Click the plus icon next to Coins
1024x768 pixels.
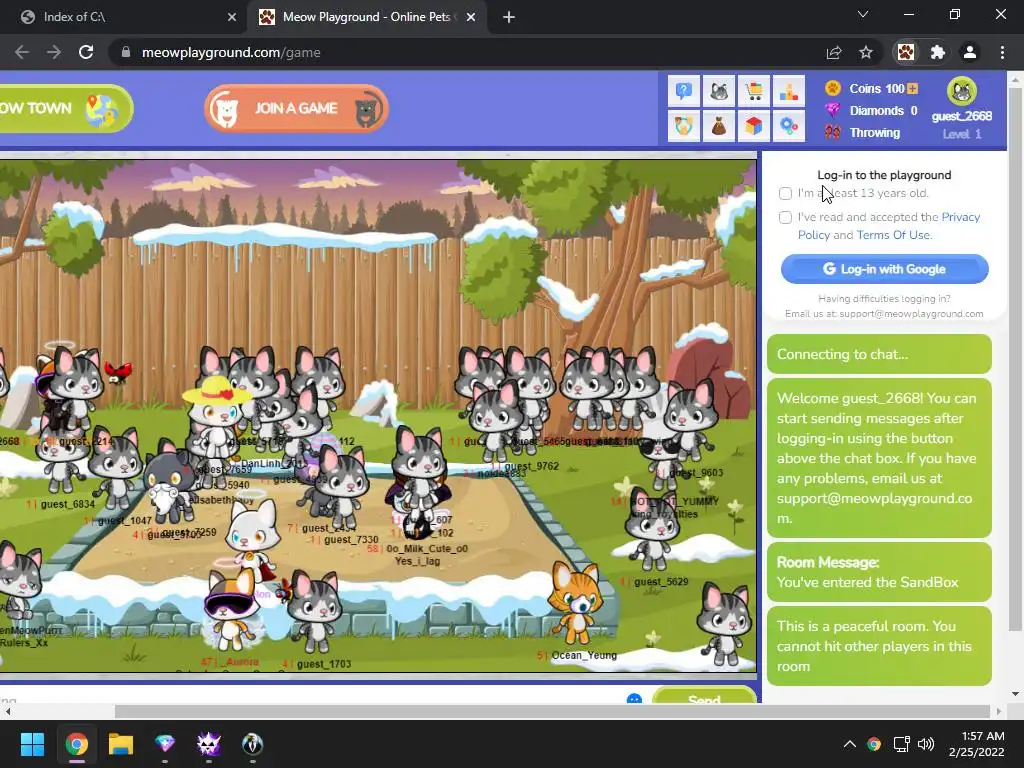click(912, 88)
